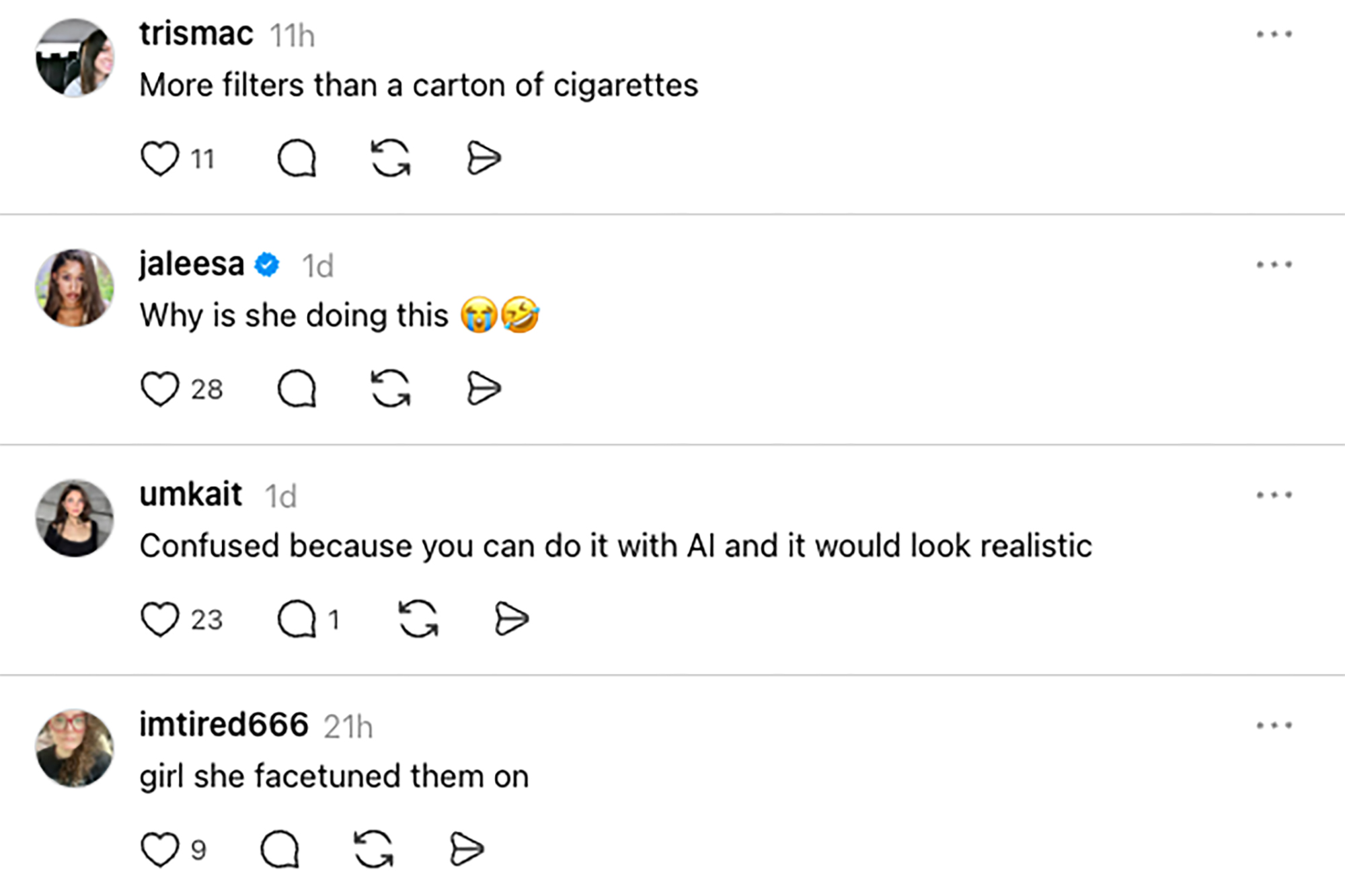Click umkait's profile avatar
Image resolution: width=1345 pixels, height=896 pixels.
[75, 518]
